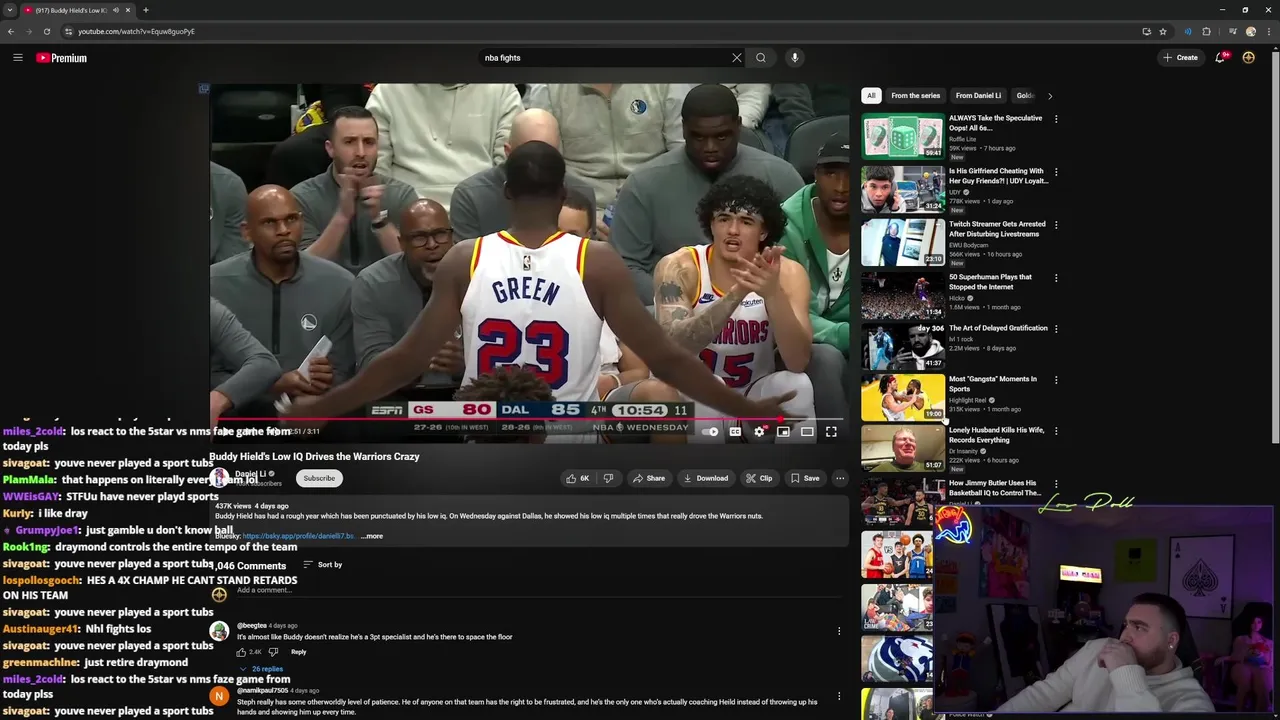Open the YouTube hamburger guide menu

point(17,58)
